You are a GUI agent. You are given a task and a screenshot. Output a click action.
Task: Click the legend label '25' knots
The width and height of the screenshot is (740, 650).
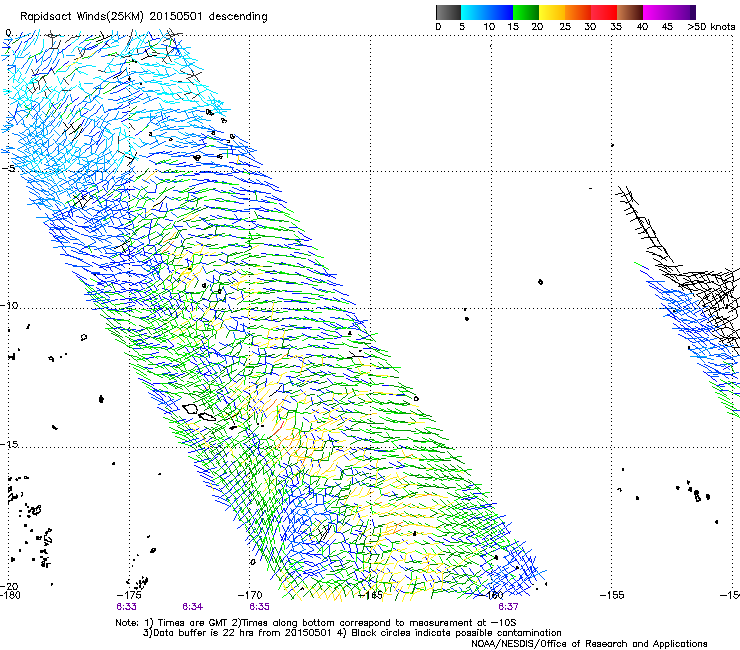click(x=565, y=27)
